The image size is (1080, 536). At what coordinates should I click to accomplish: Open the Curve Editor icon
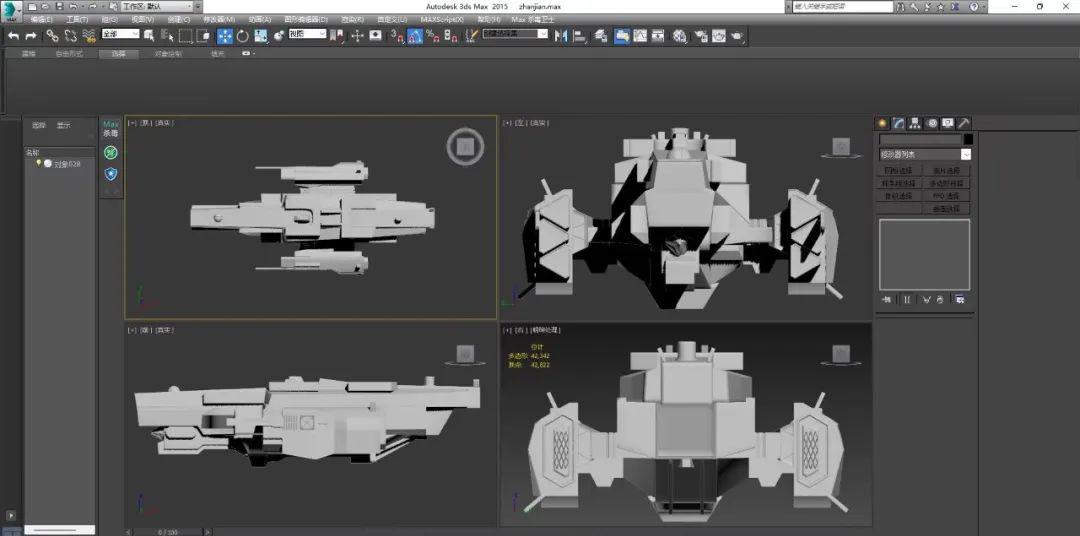[640, 36]
